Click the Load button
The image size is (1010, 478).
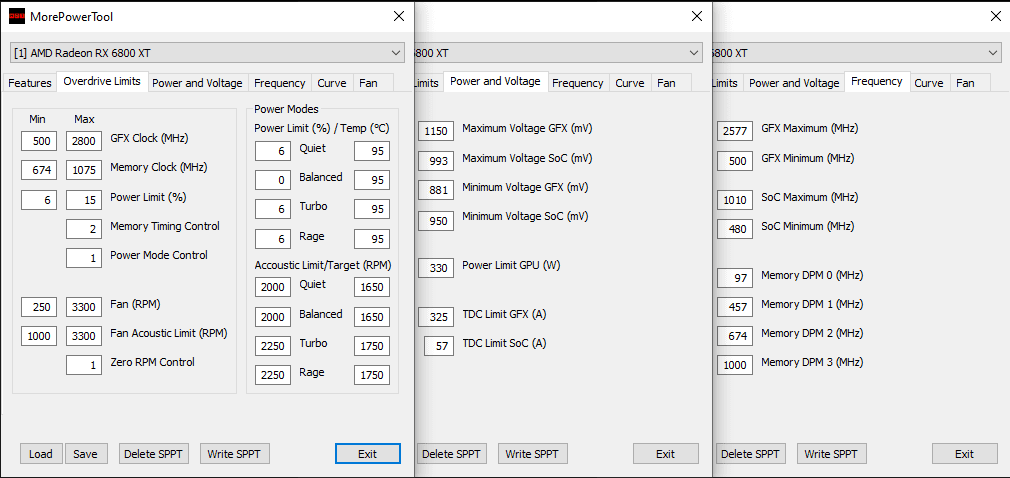[x=41, y=454]
